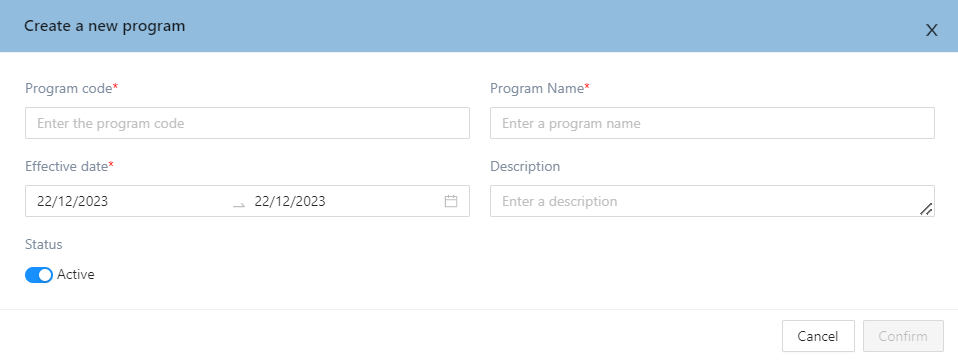
Task: Toggle the Active status switch off
Action: point(38,275)
